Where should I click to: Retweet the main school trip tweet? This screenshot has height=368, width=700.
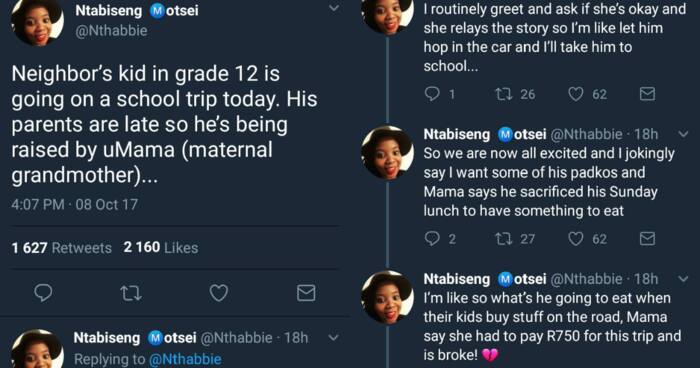[x=131, y=293]
